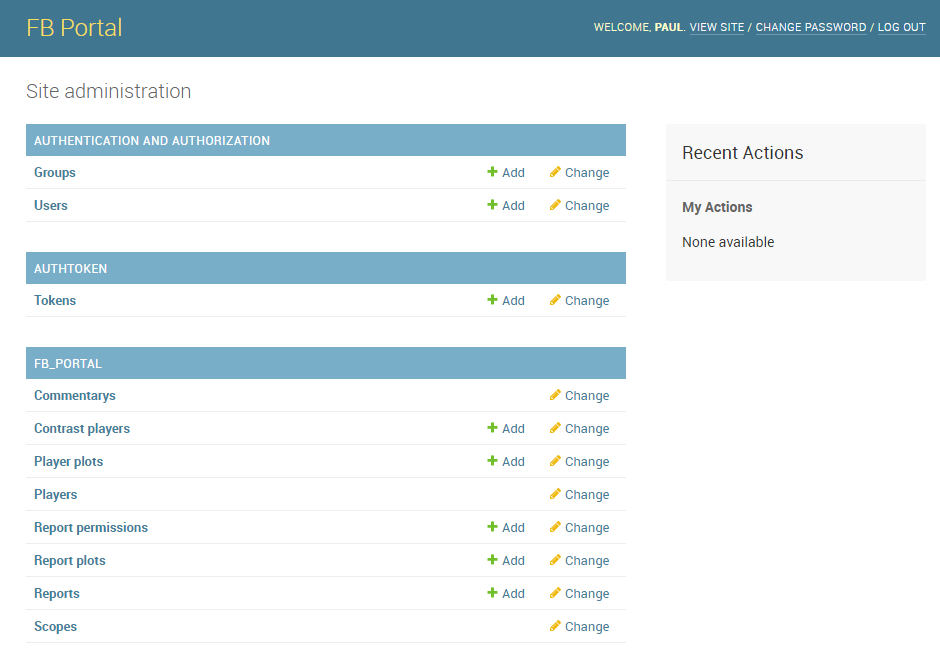Screen dimensions: 940x664
Task: Open the Tokens model link
Action: click(55, 300)
